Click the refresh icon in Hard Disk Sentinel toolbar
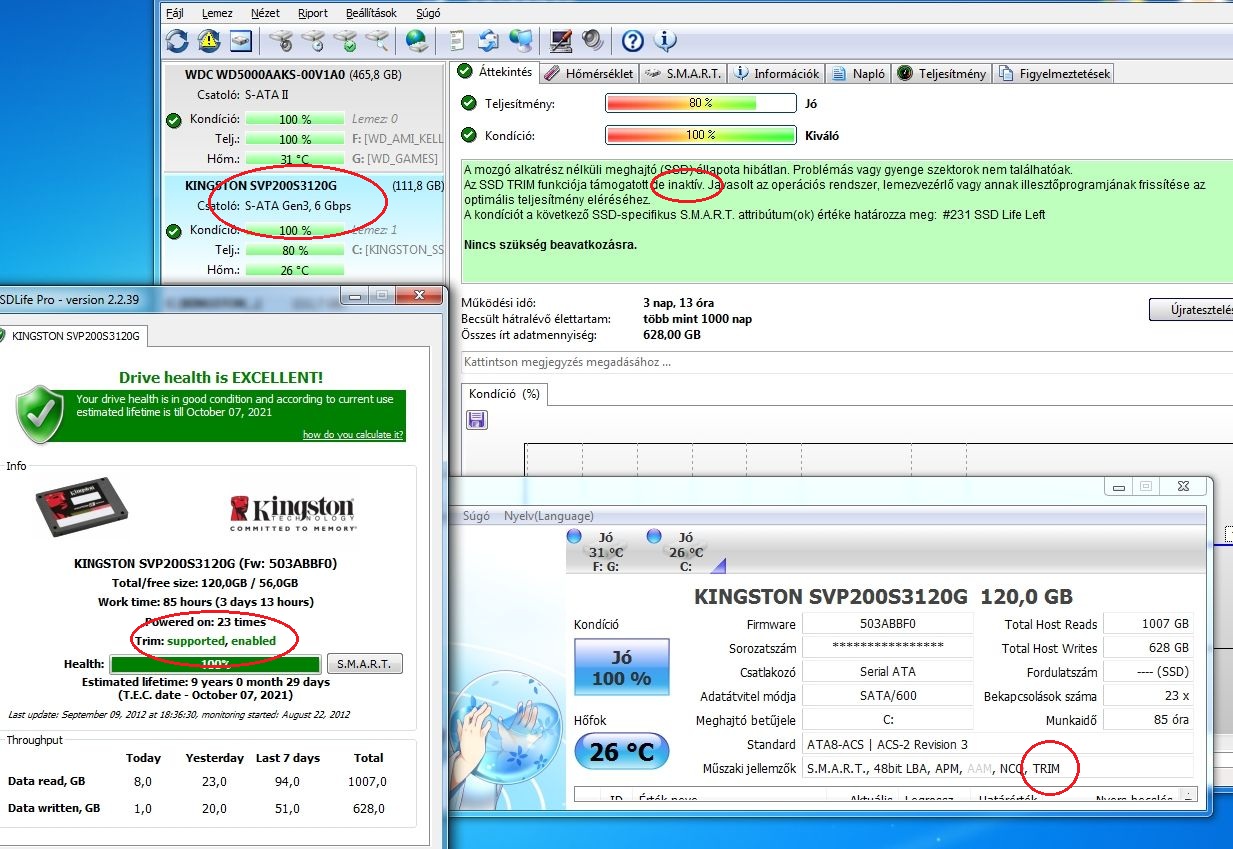 click(177, 41)
